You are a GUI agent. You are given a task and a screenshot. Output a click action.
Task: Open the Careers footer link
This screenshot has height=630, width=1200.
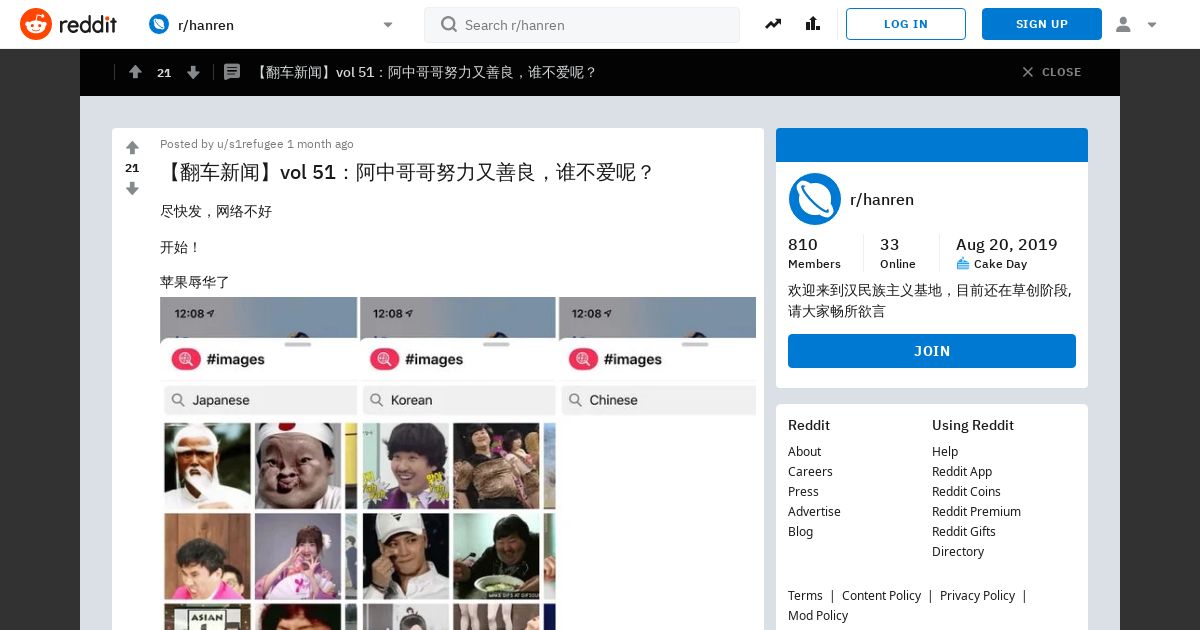click(810, 471)
